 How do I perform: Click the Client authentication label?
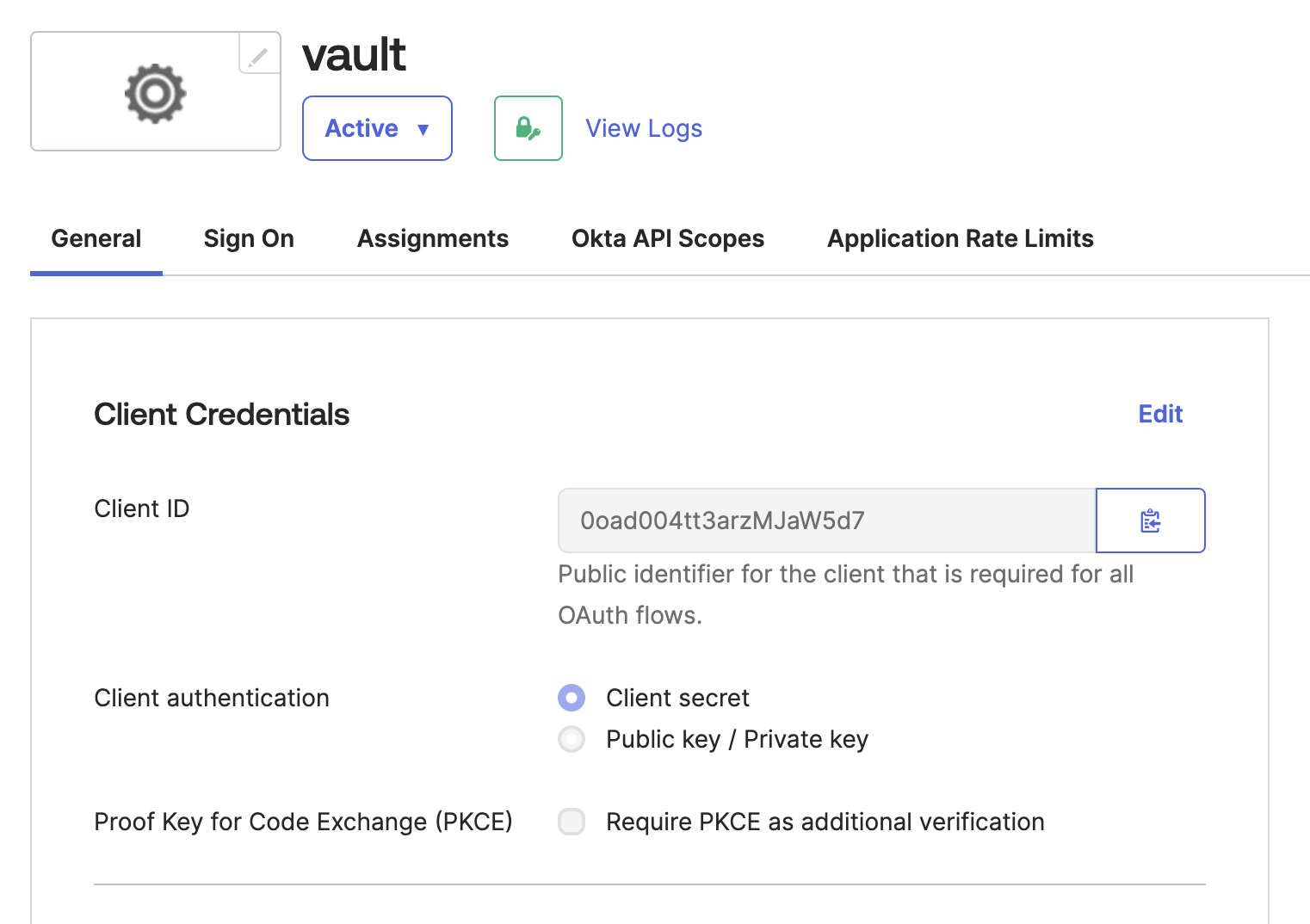click(x=212, y=698)
